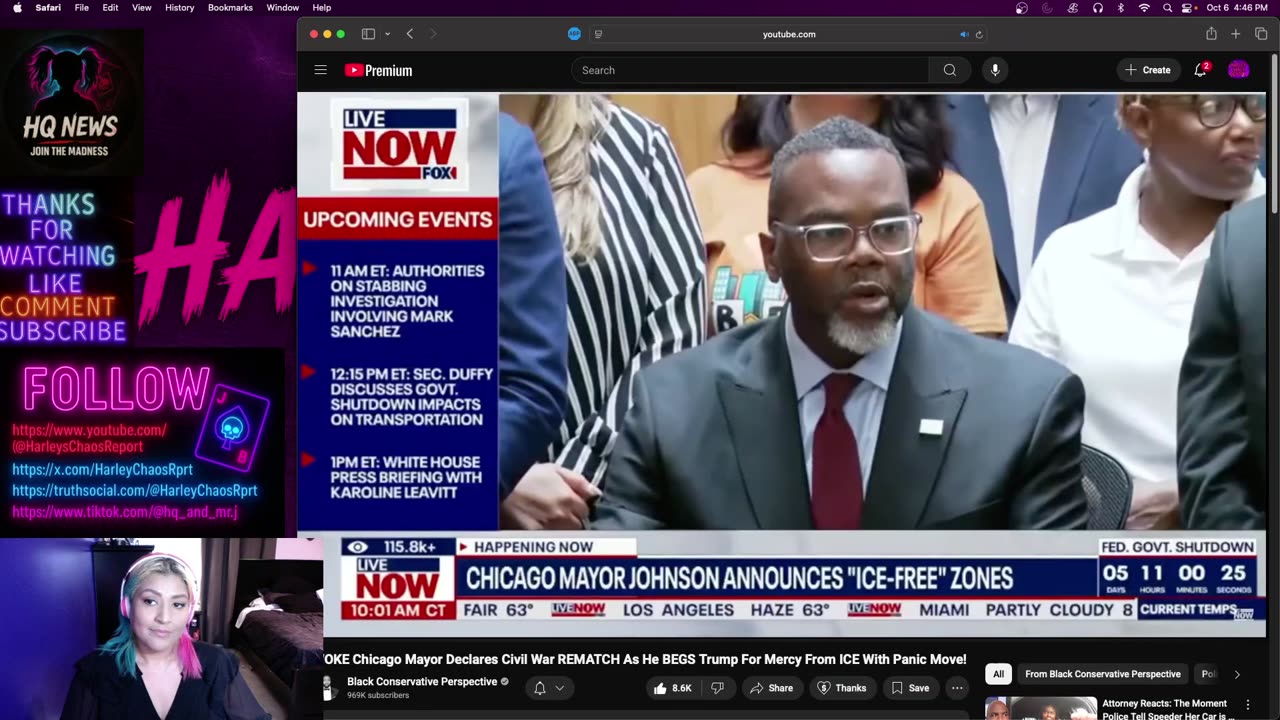Image resolution: width=1280 pixels, height=720 pixels.
Task: Like the video with 8.6K likes
Action: [672, 688]
